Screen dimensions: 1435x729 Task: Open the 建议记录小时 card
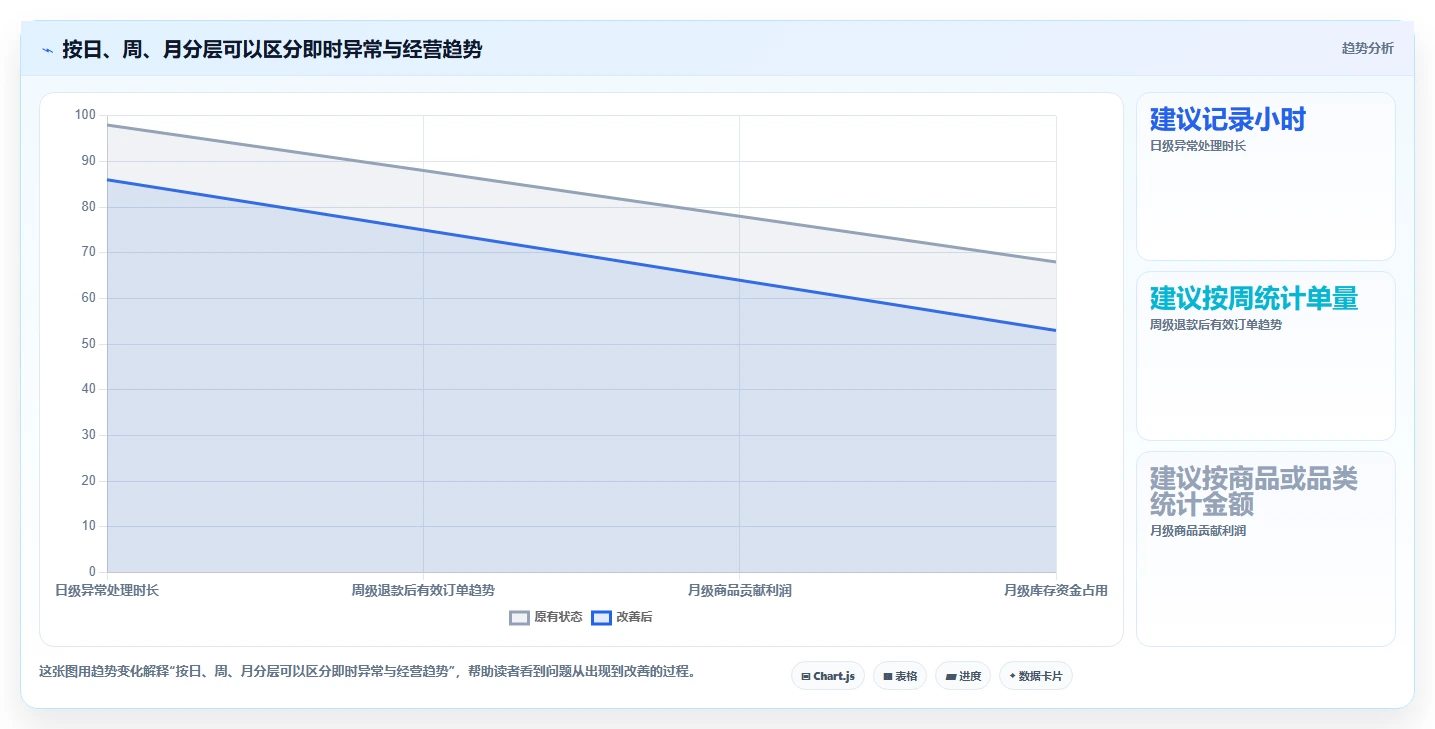tap(1265, 176)
